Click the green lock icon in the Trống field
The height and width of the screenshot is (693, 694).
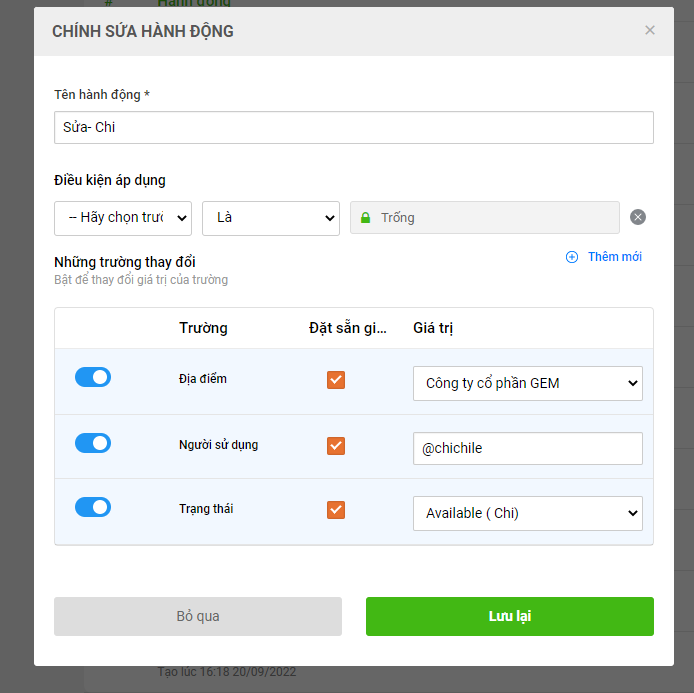point(365,217)
